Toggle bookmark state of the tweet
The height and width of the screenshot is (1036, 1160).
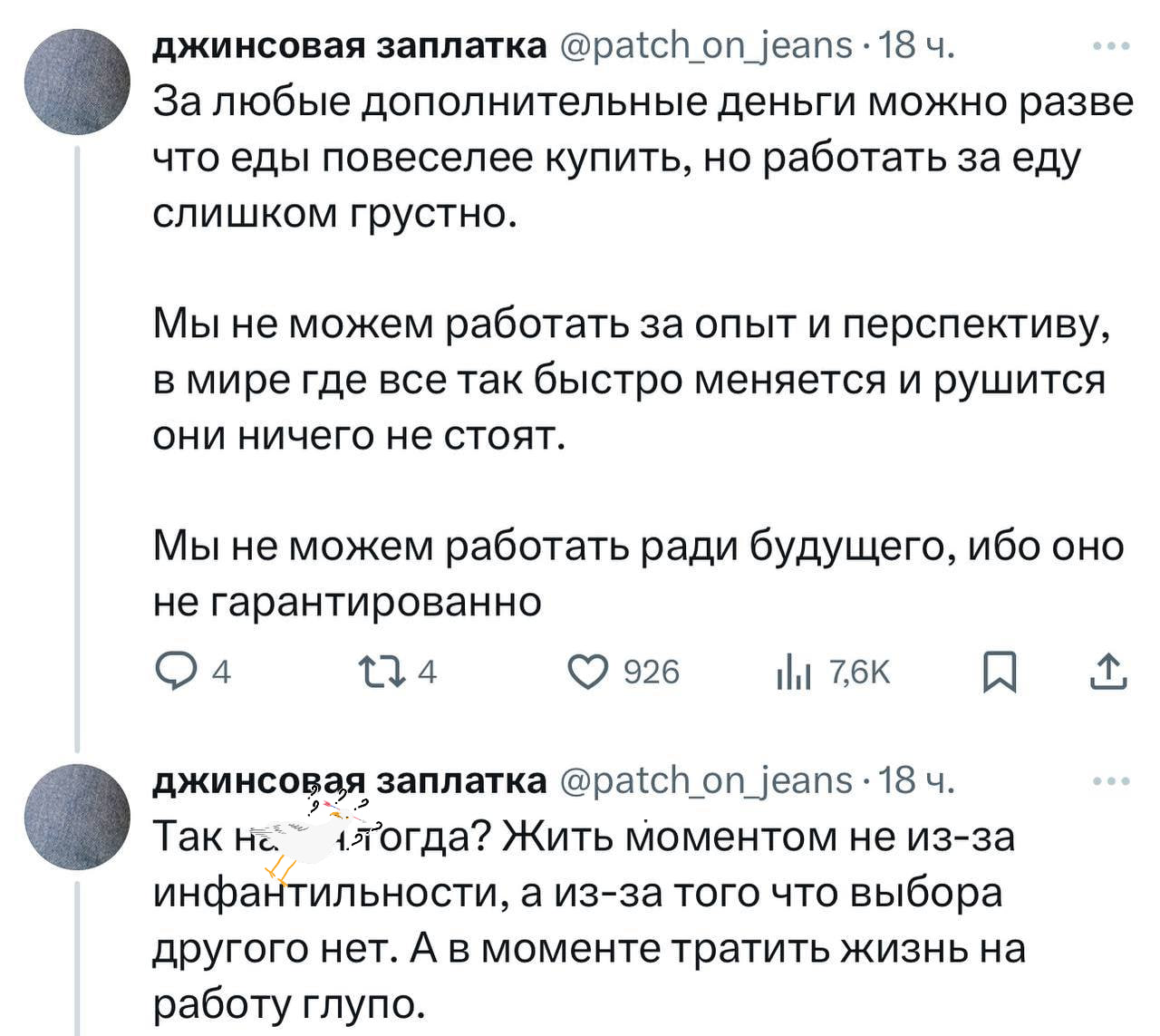[x=1000, y=672]
